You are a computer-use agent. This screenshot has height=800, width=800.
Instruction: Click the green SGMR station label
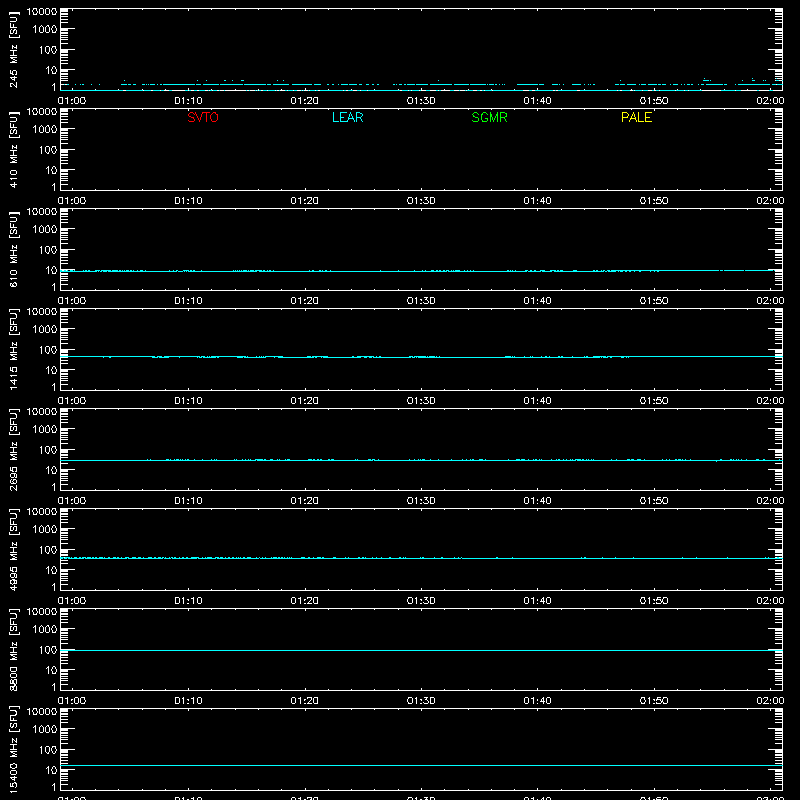tap(489, 117)
